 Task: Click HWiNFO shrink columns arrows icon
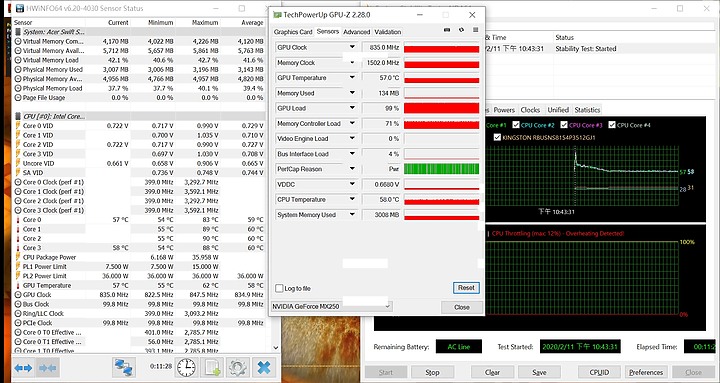[47, 368]
